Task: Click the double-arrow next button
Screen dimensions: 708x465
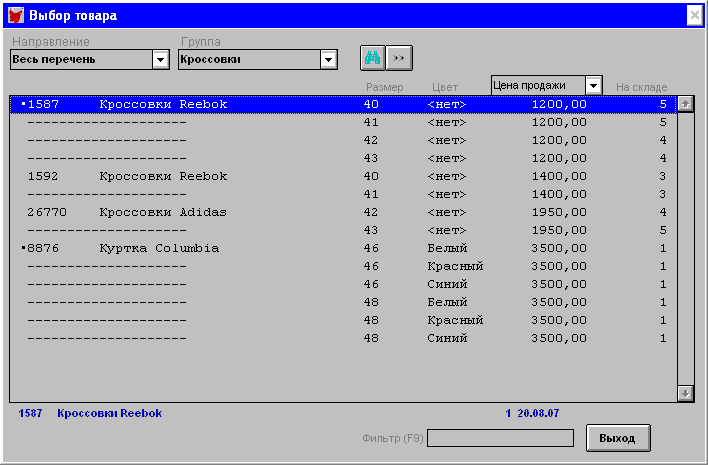Action: [x=399, y=58]
